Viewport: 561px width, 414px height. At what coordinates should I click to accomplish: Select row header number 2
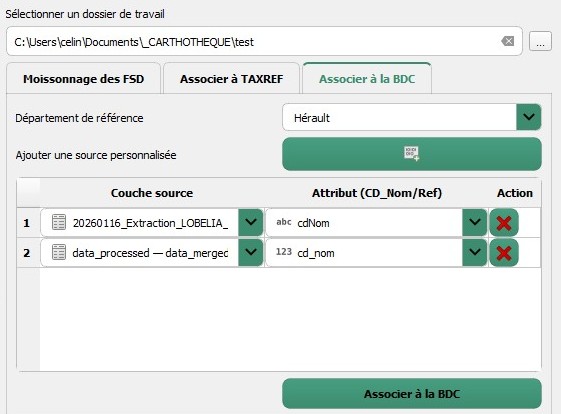click(x=27, y=253)
